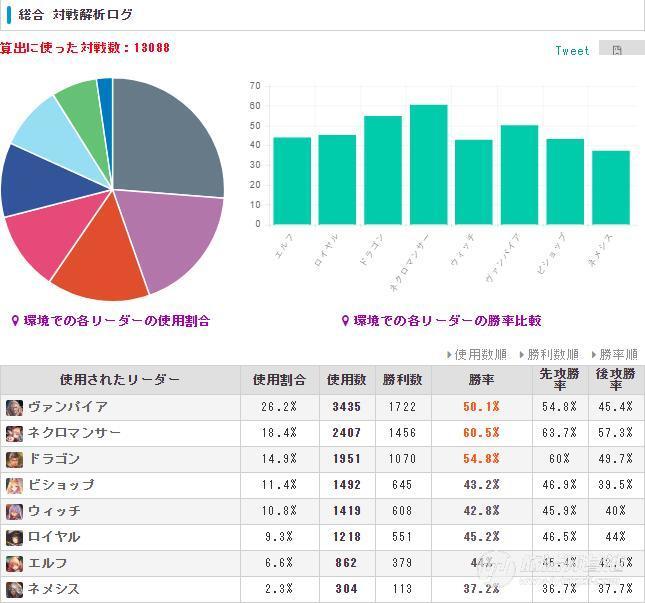Screen dimensions: 645x603
Task: Sort table by 勝利数順
Action: click(550, 354)
